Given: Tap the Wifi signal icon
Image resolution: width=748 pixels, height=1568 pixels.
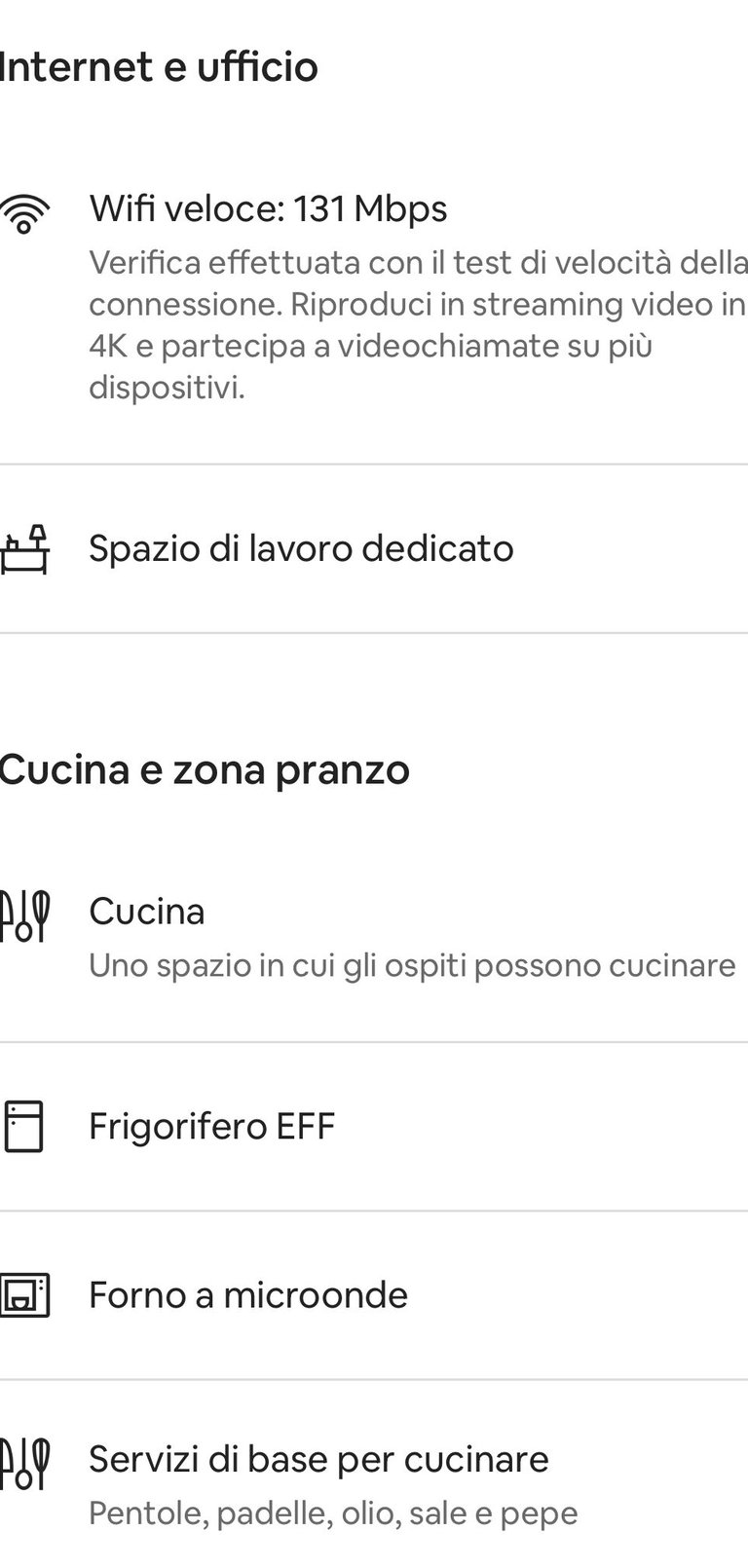Looking at the screenshot, I should point(24,214).
